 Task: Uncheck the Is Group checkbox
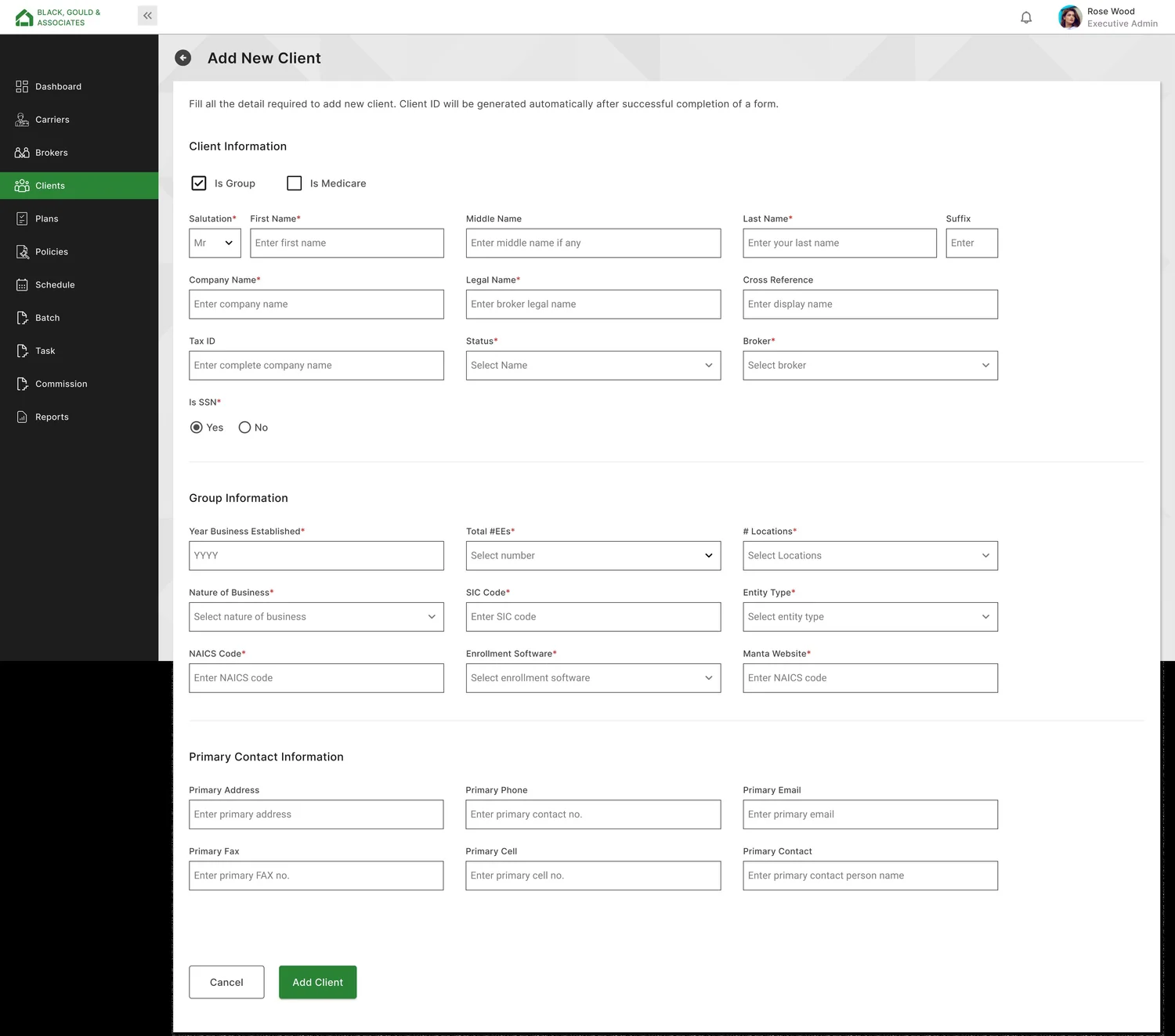(199, 183)
